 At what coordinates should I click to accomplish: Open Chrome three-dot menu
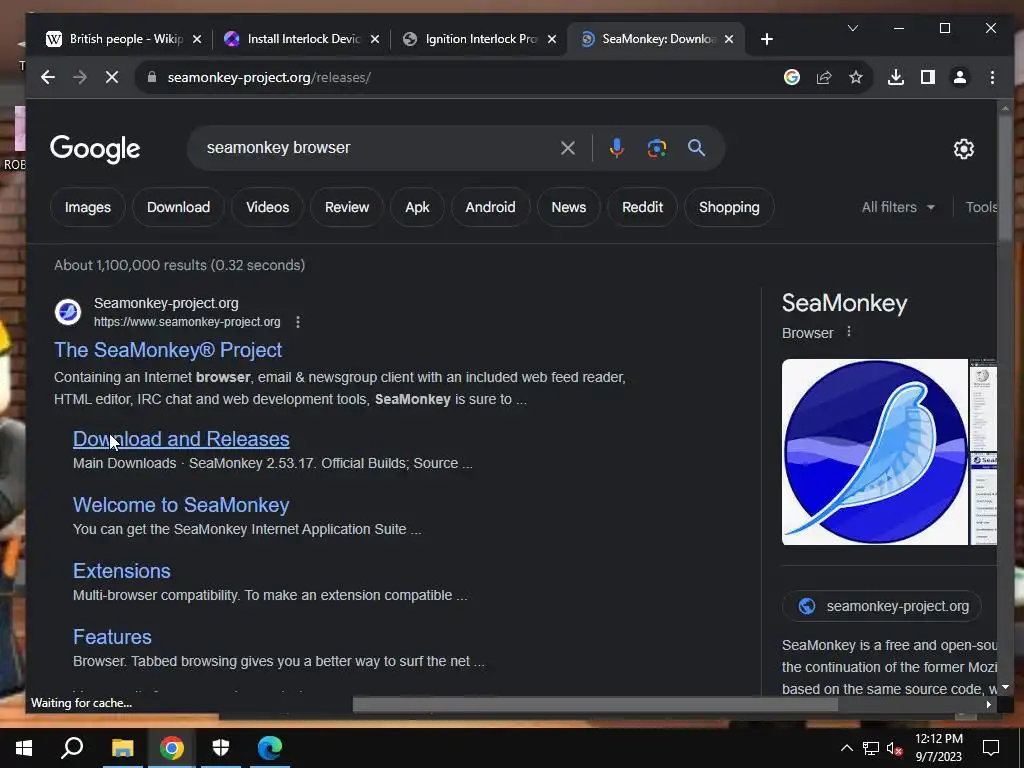(x=992, y=77)
